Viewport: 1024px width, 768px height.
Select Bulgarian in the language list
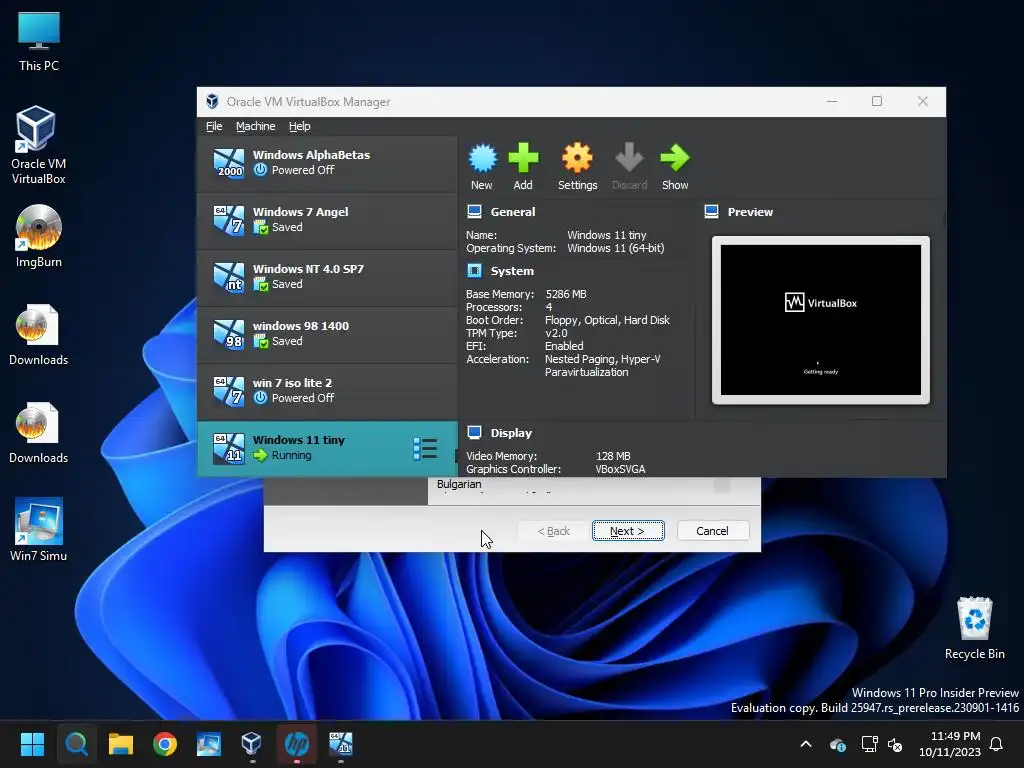(459, 484)
